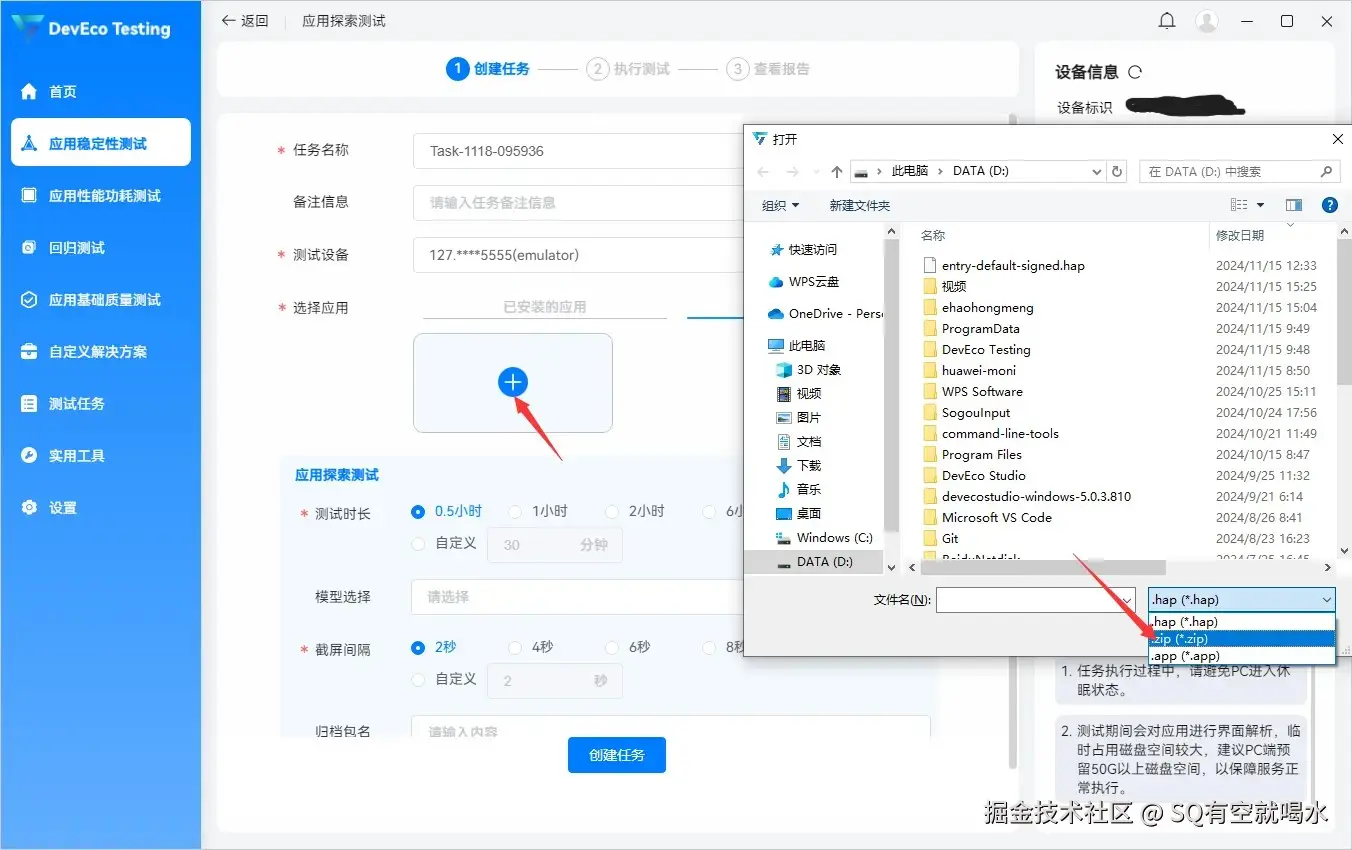Select 应用稳定性测试 in the sidebar
The width and height of the screenshot is (1352, 850).
pyautogui.click(x=100, y=143)
